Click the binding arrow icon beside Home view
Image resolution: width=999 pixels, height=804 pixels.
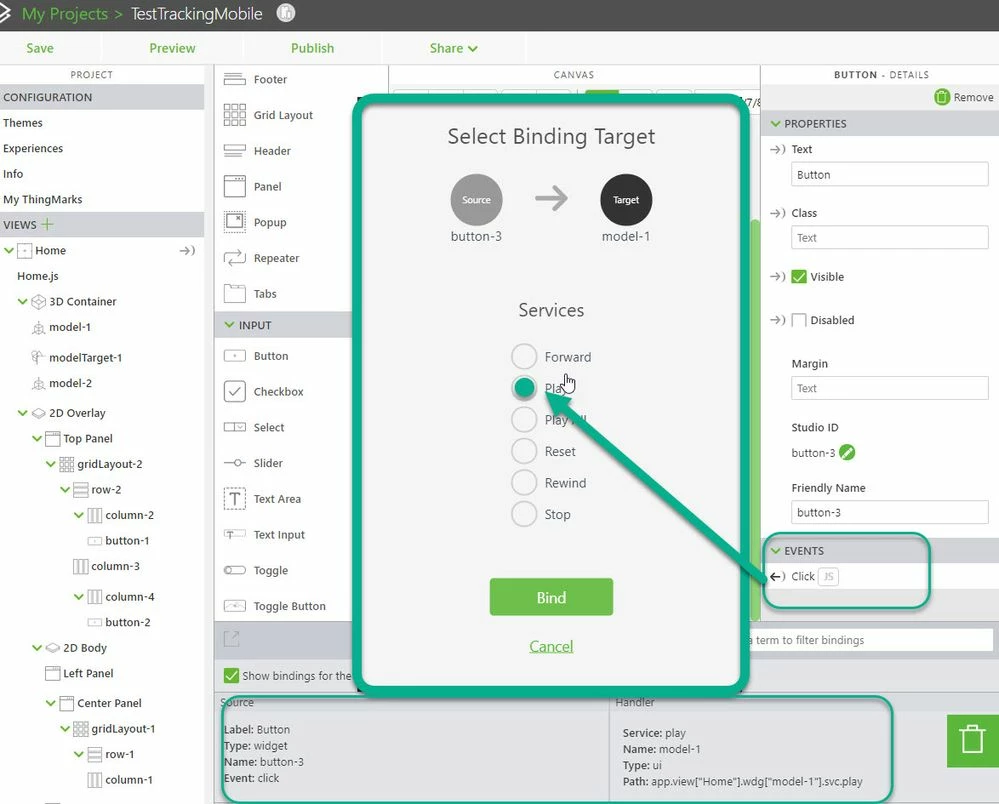[187, 250]
